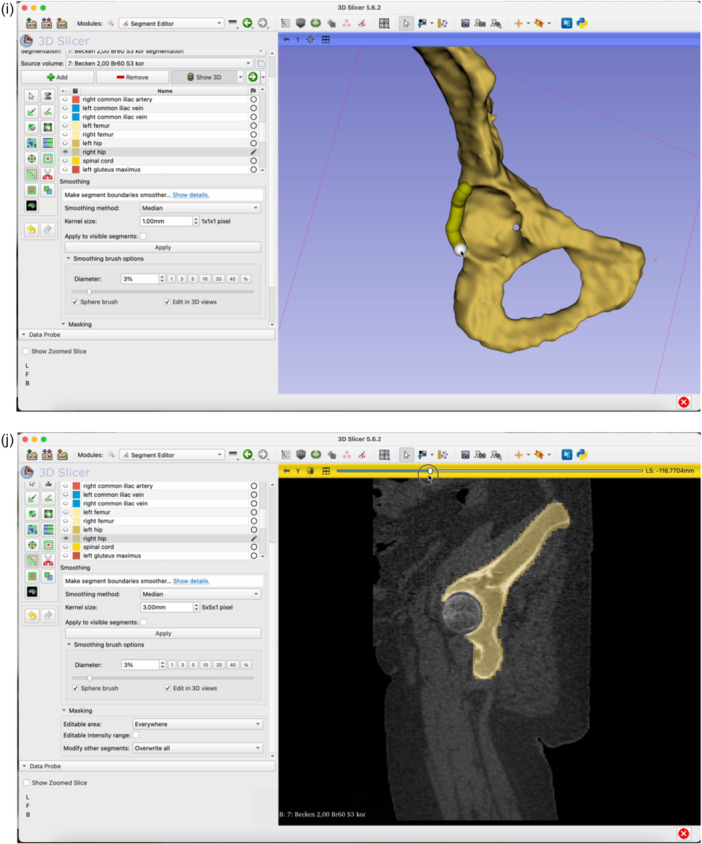Choose Hollow effect in top window
This screenshot has height=844, width=702.
(x=48, y=159)
